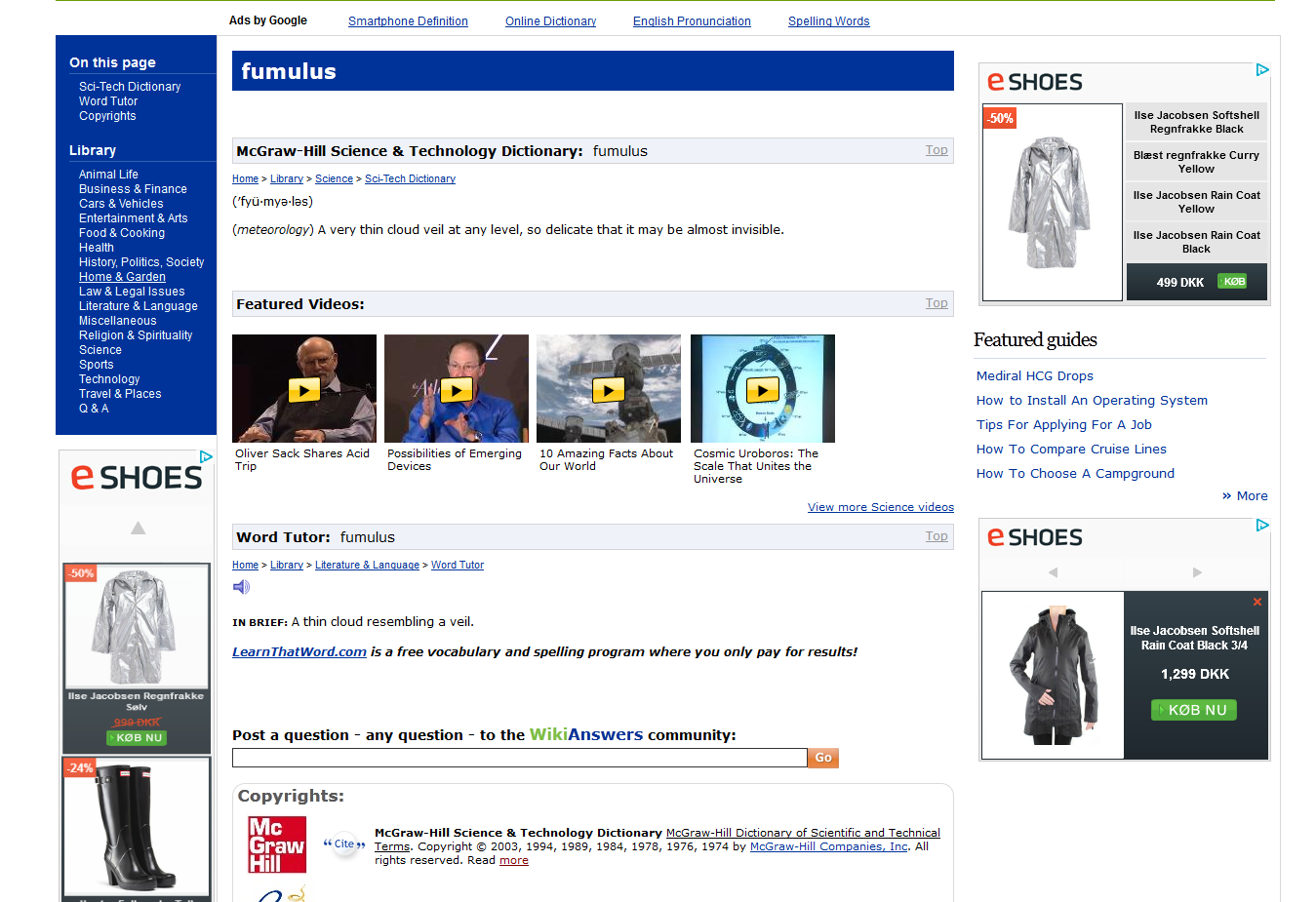Play the Possibilities of Emerging Devices video
1316x902 pixels.
click(x=457, y=390)
